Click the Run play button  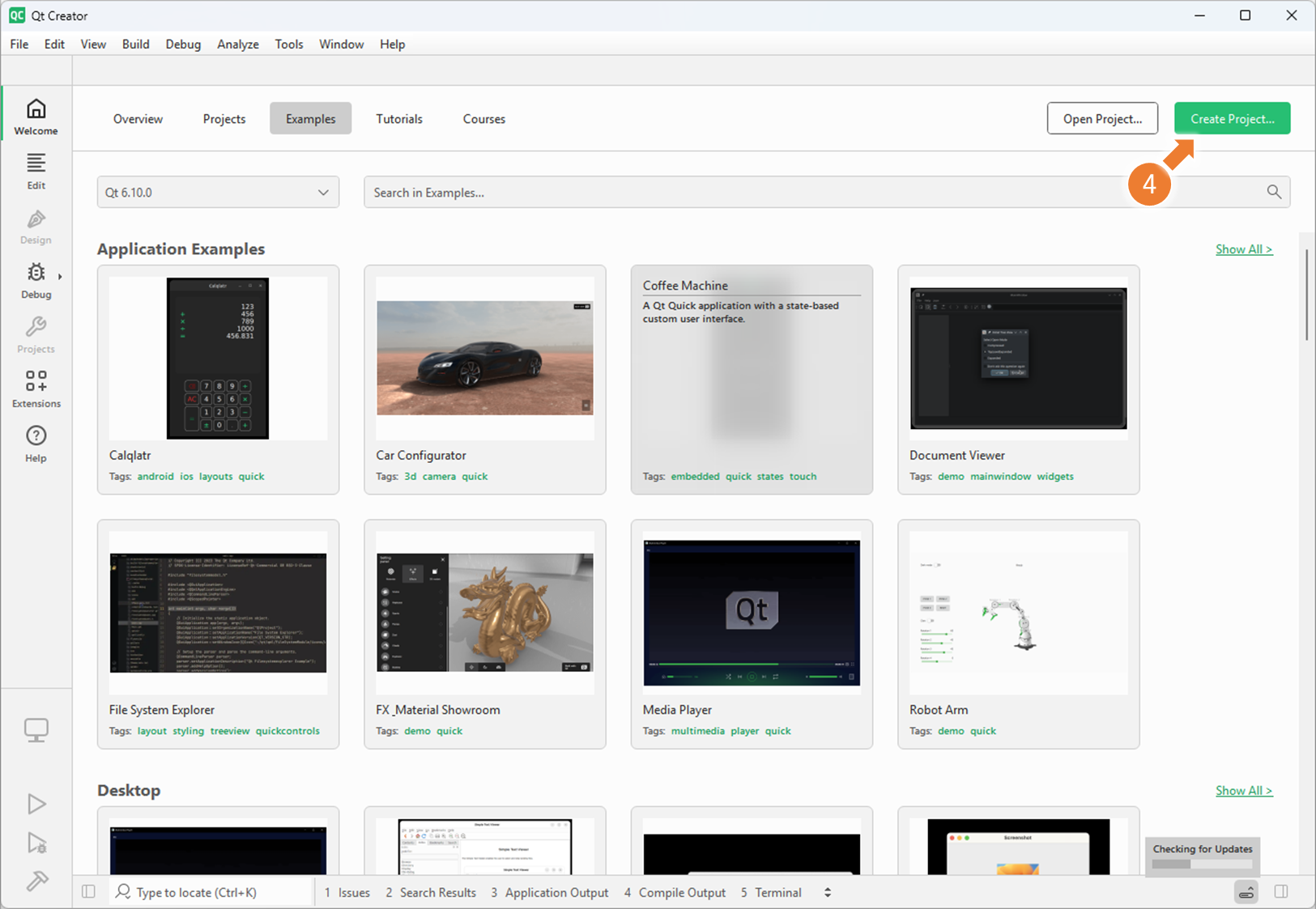36,804
